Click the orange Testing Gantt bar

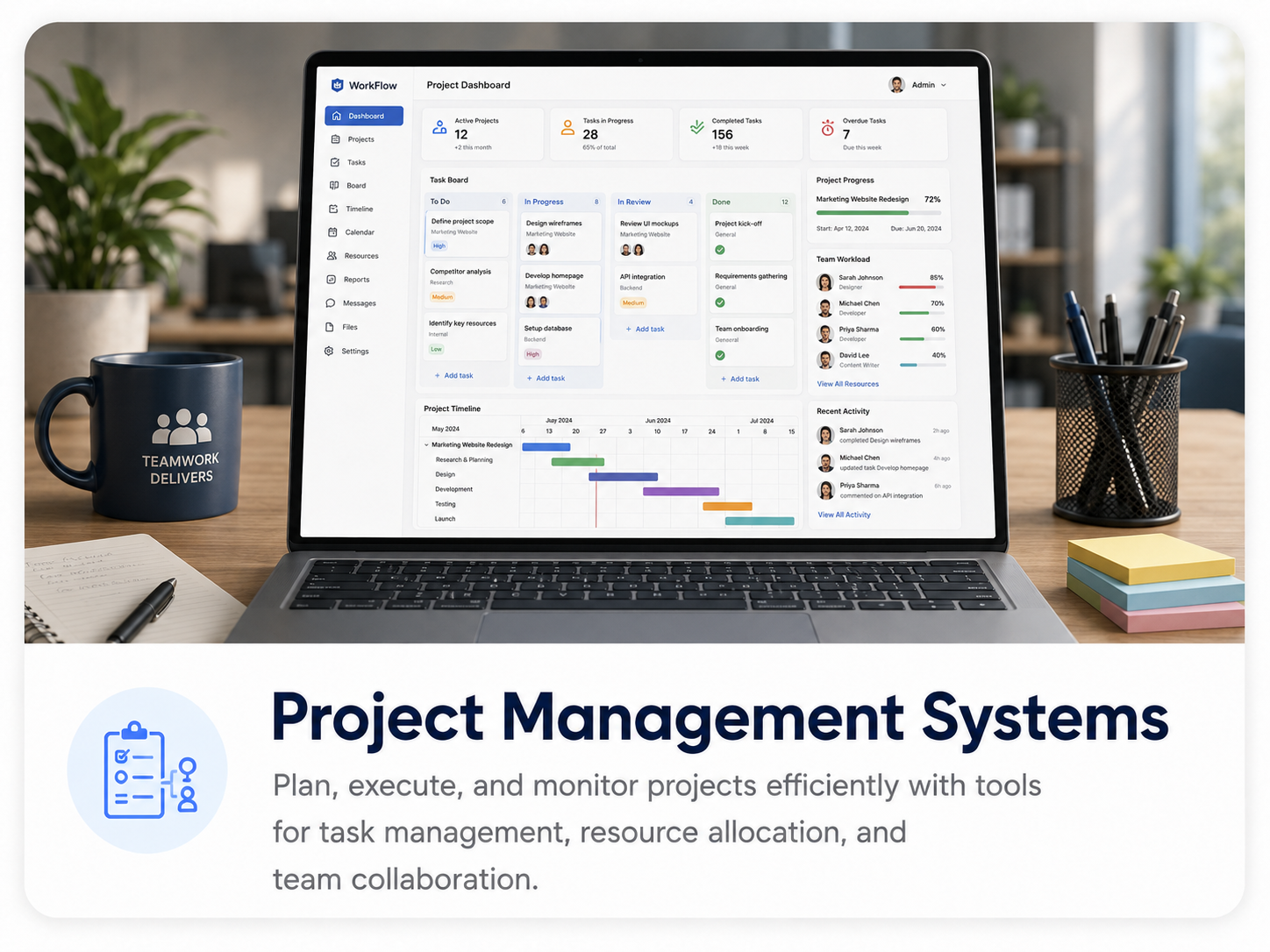(x=727, y=507)
